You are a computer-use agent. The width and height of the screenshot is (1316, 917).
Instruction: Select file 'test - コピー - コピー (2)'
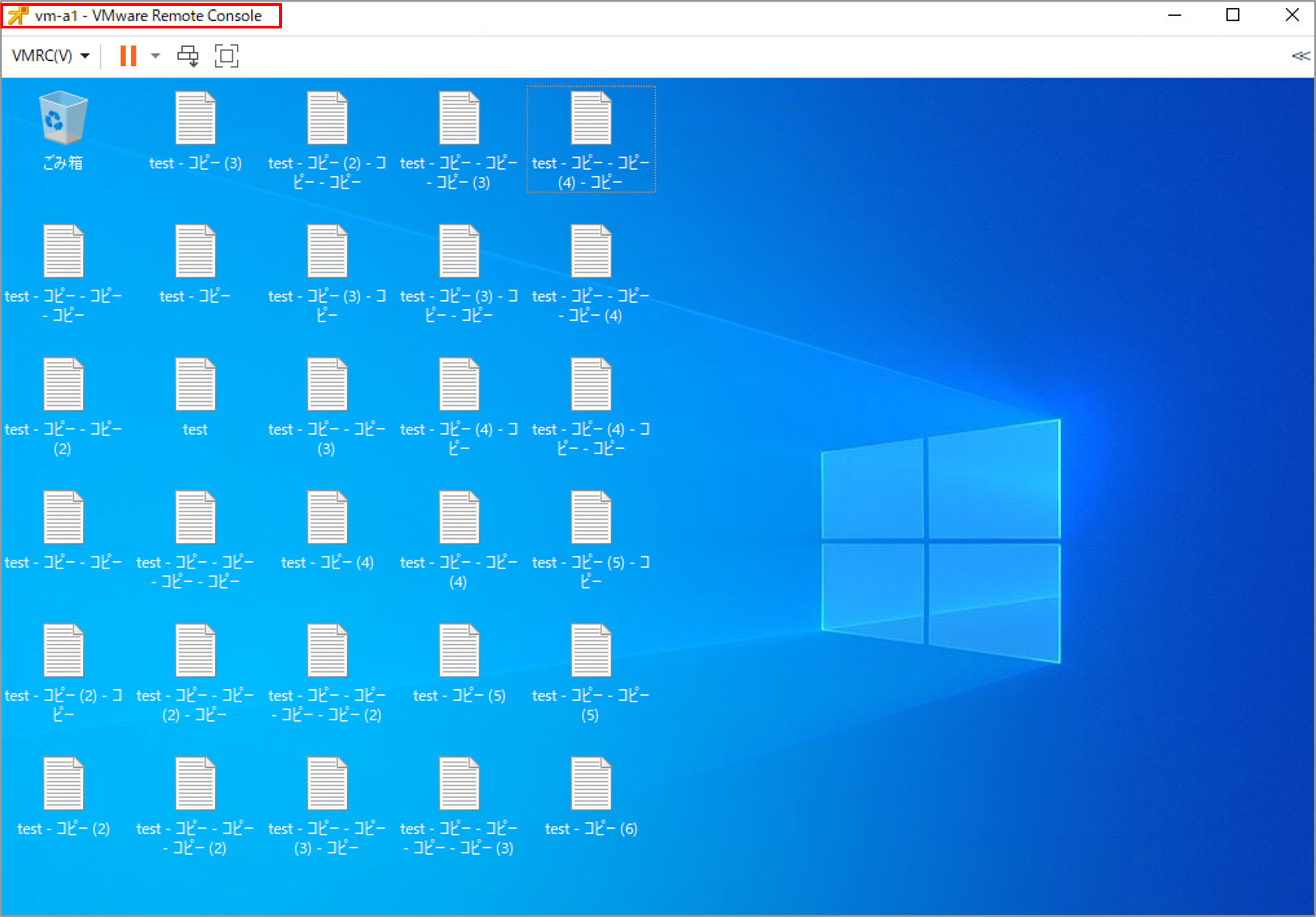tap(63, 407)
